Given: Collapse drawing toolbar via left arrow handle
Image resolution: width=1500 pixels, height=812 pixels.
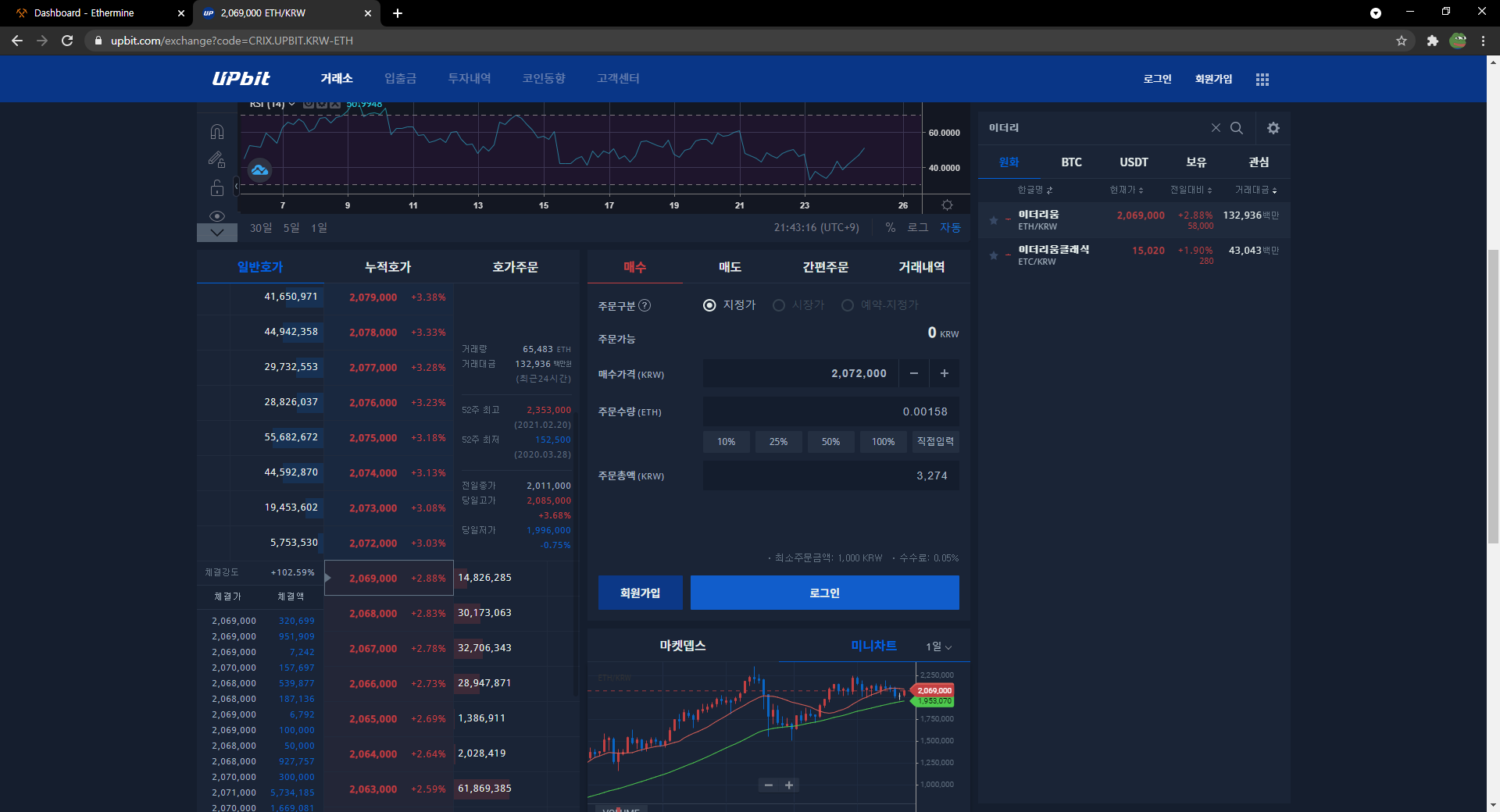Looking at the screenshot, I should coord(236,186).
